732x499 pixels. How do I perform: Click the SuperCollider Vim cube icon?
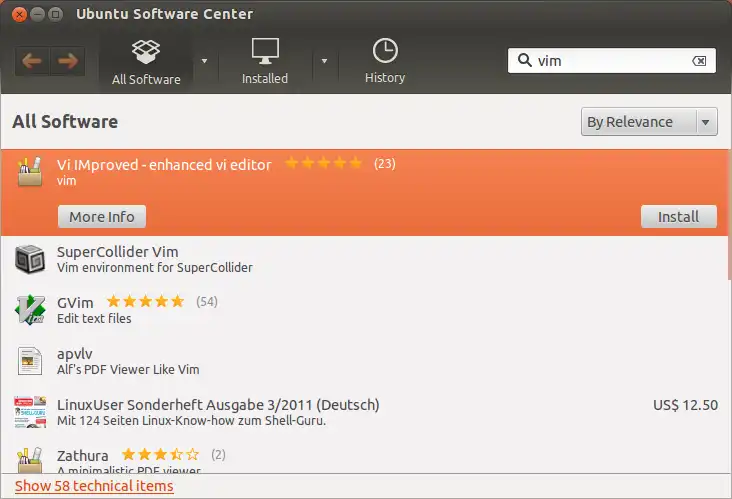(30, 259)
